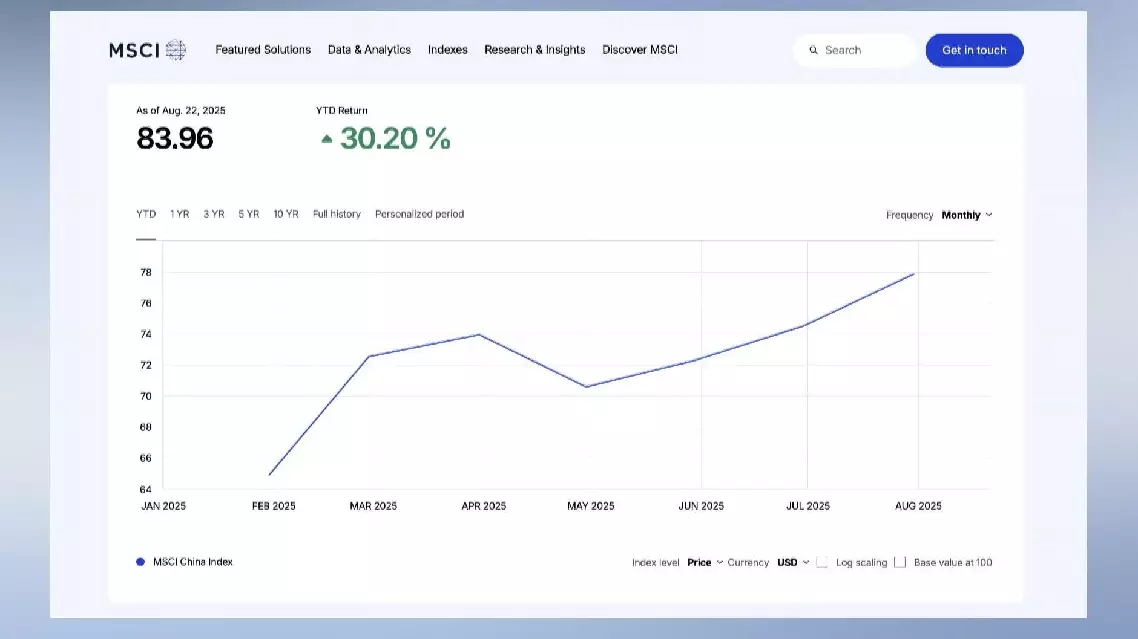Open the Research & Insights menu
Image resolution: width=1138 pixels, height=639 pixels.
coord(534,50)
